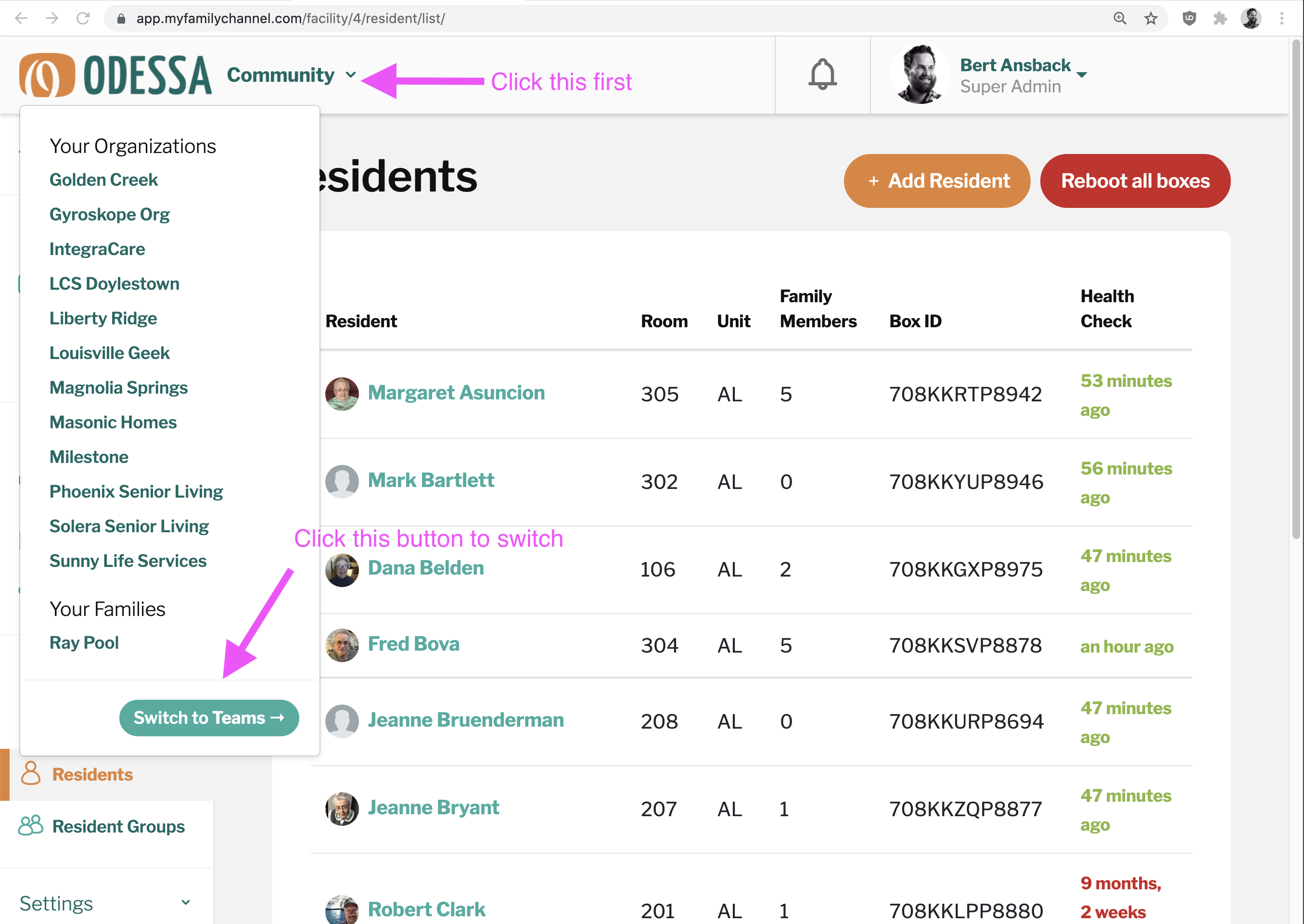
Task: Collapse the Community dropdown chevron
Action: click(x=351, y=75)
